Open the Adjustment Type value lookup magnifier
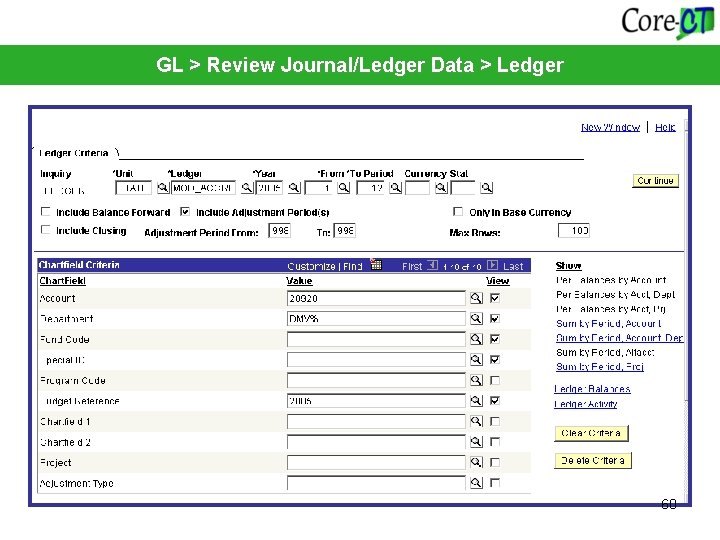This screenshot has height=540, width=720. pos(476,483)
